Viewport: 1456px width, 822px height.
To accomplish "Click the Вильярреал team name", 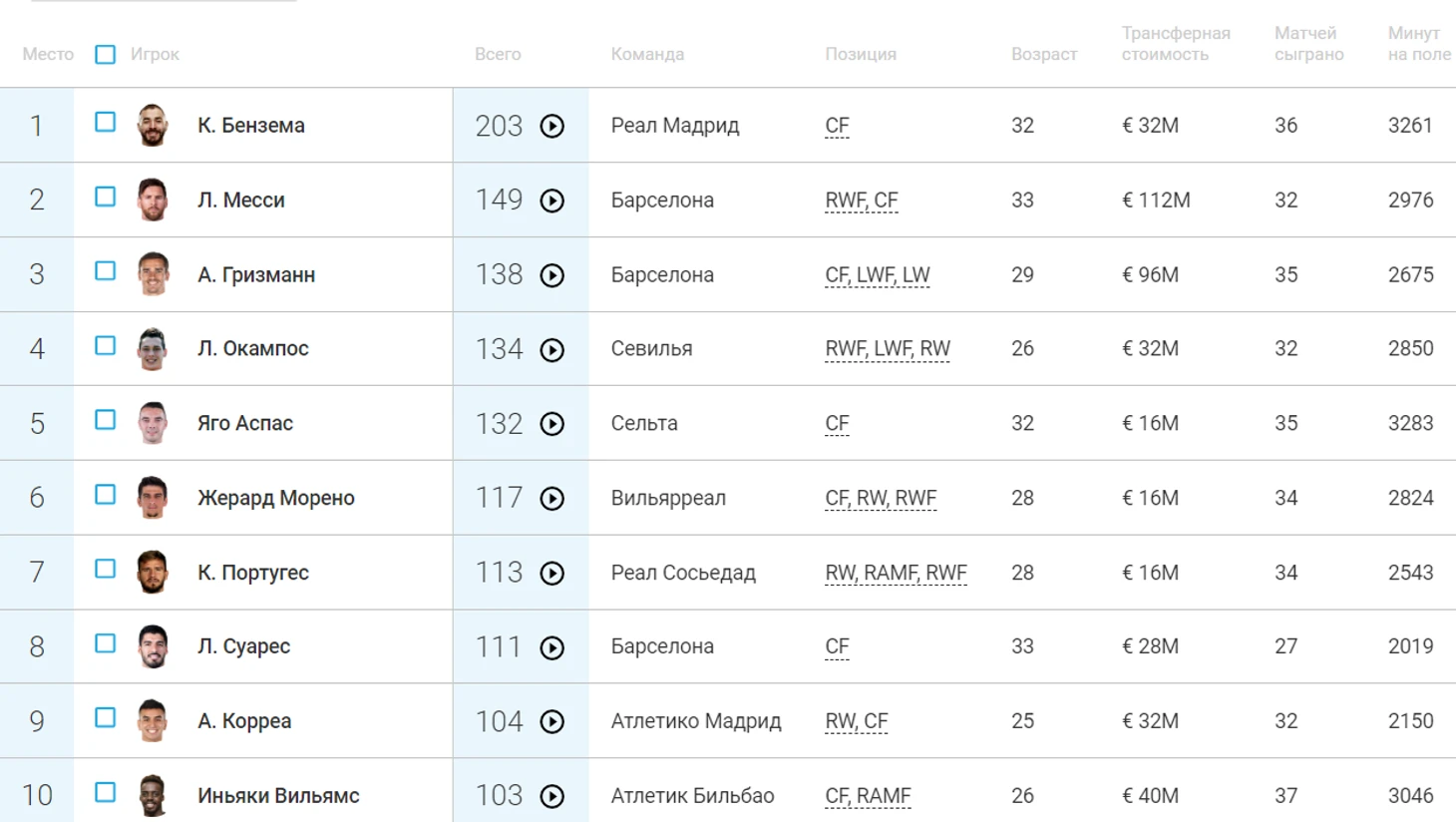I will coord(668,498).
